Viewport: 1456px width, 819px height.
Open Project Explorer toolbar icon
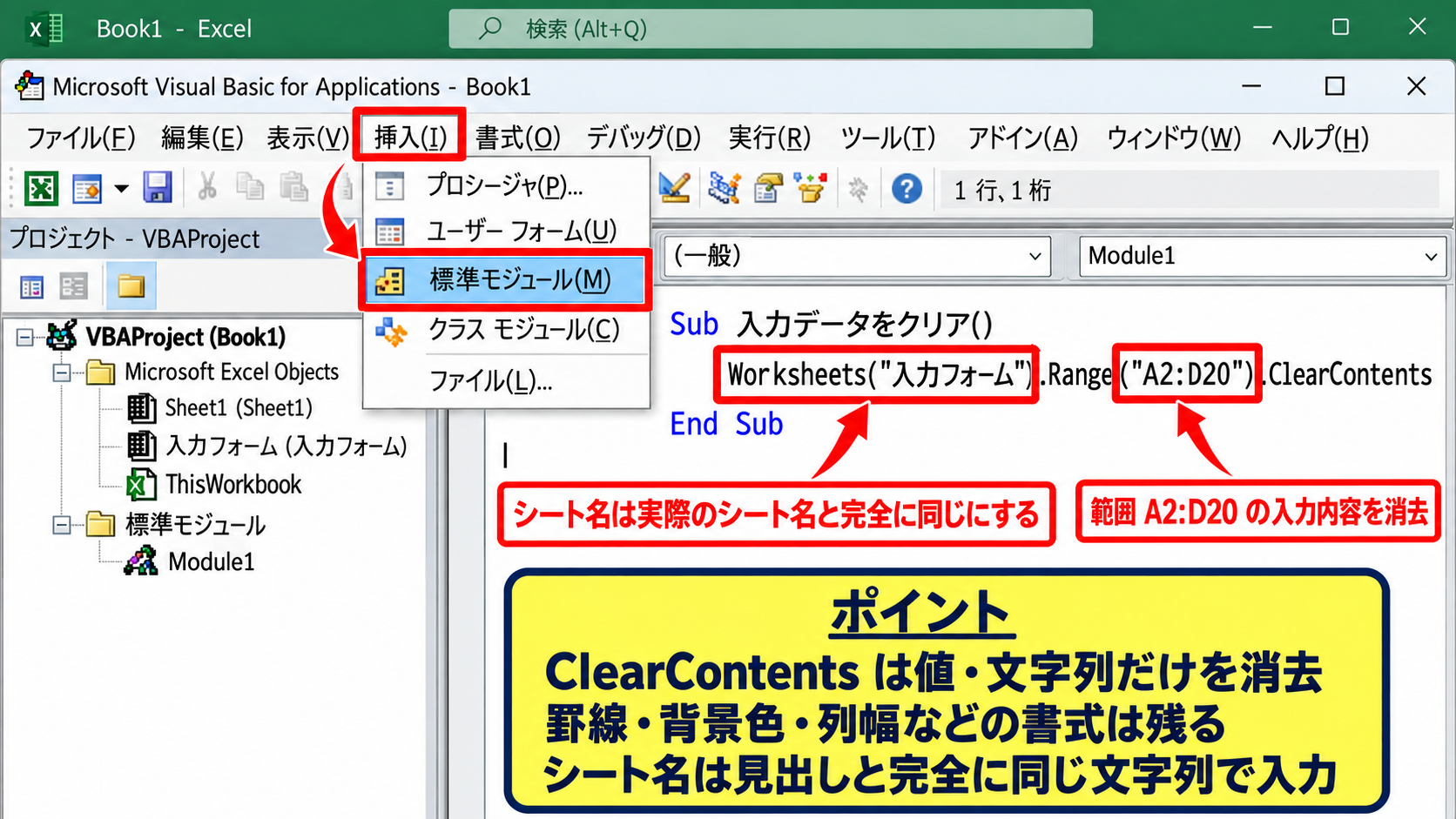tap(724, 188)
